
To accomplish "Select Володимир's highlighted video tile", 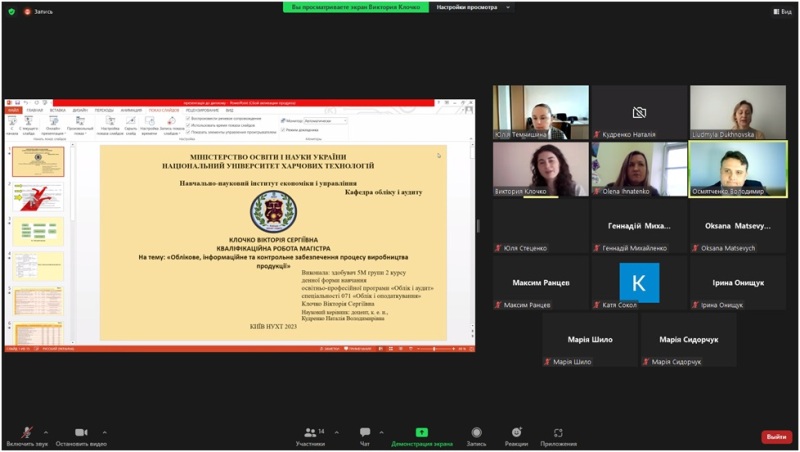I will click(738, 169).
